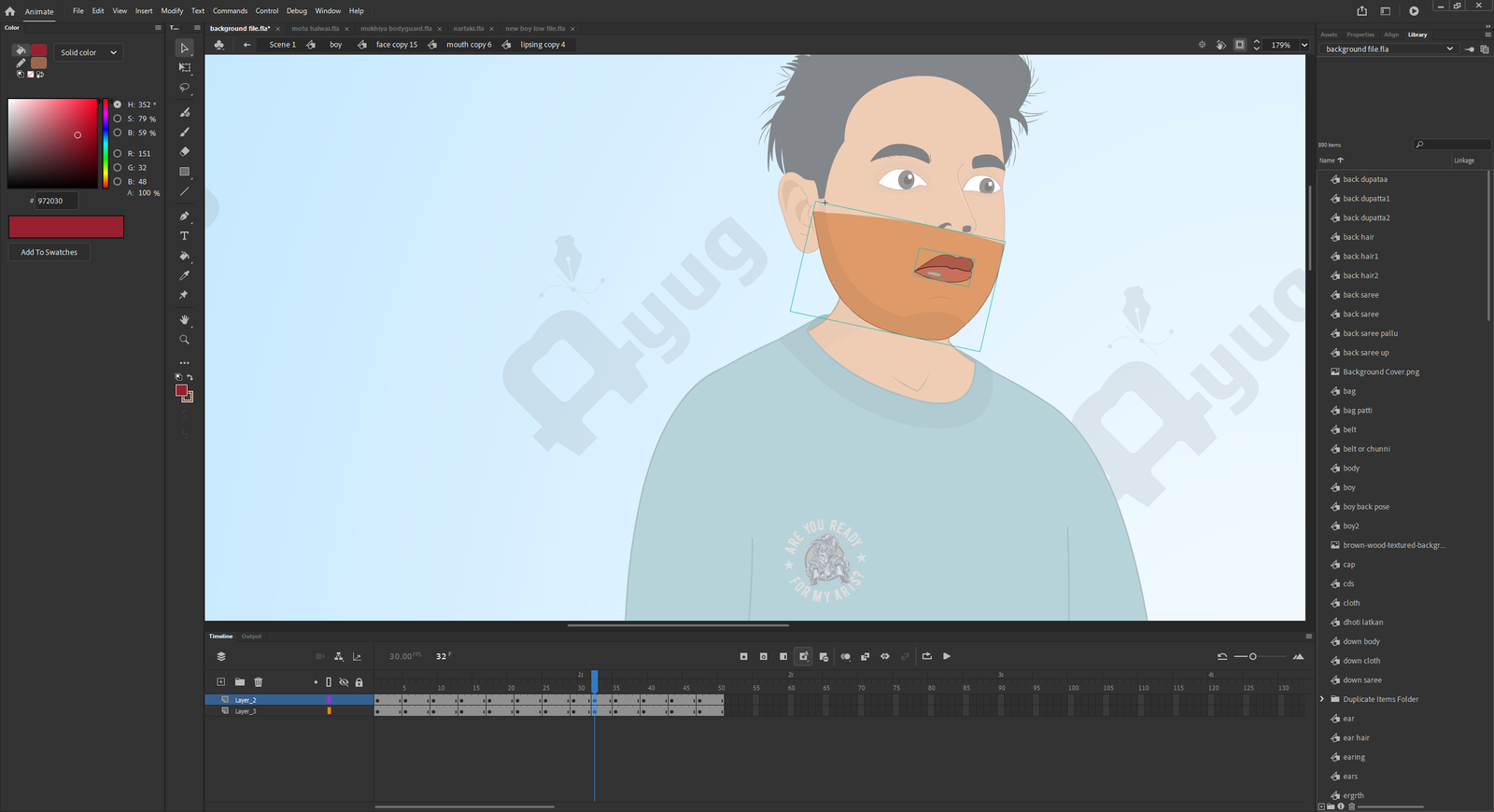Expand the Duplicate Items Folder
The height and width of the screenshot is (812, 1494).
pyautogui.click(x=1322, y=699)
